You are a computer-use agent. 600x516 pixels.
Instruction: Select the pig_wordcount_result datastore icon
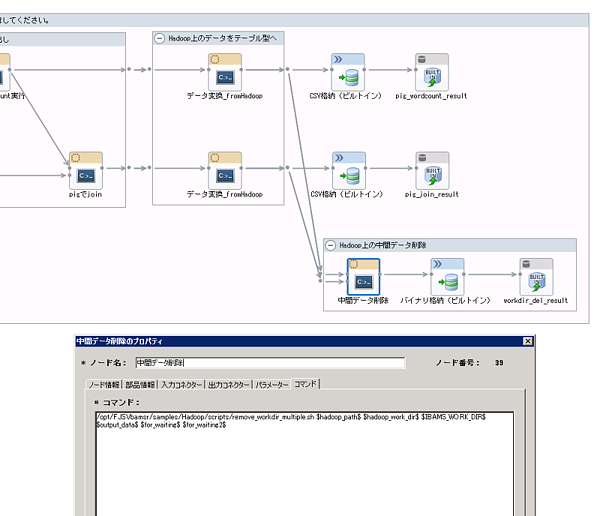tap(432, 72)
